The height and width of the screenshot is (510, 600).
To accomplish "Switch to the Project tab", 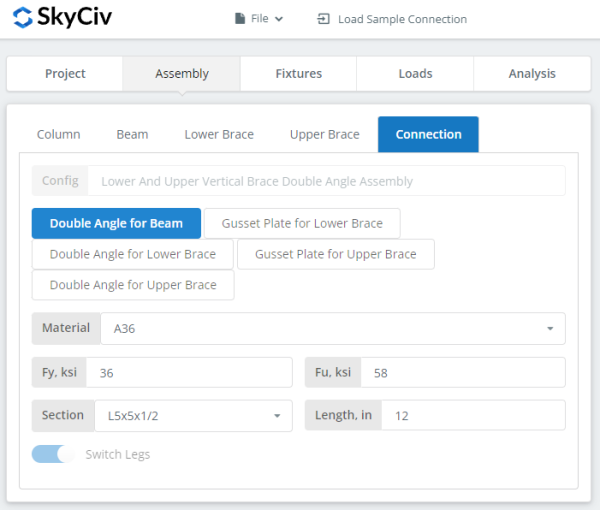I will coord(65,73).
